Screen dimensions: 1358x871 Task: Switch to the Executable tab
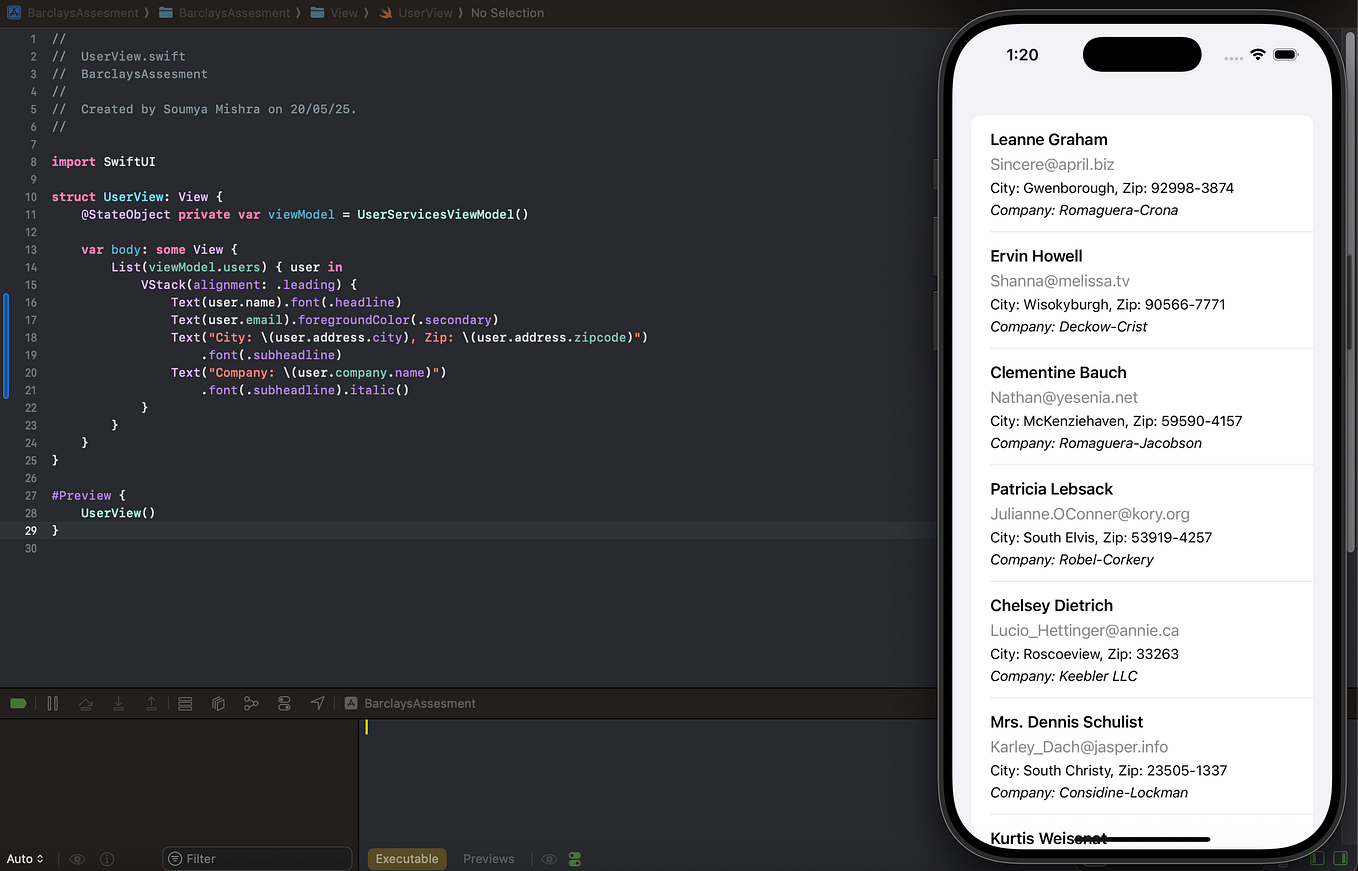pos(406,859)
